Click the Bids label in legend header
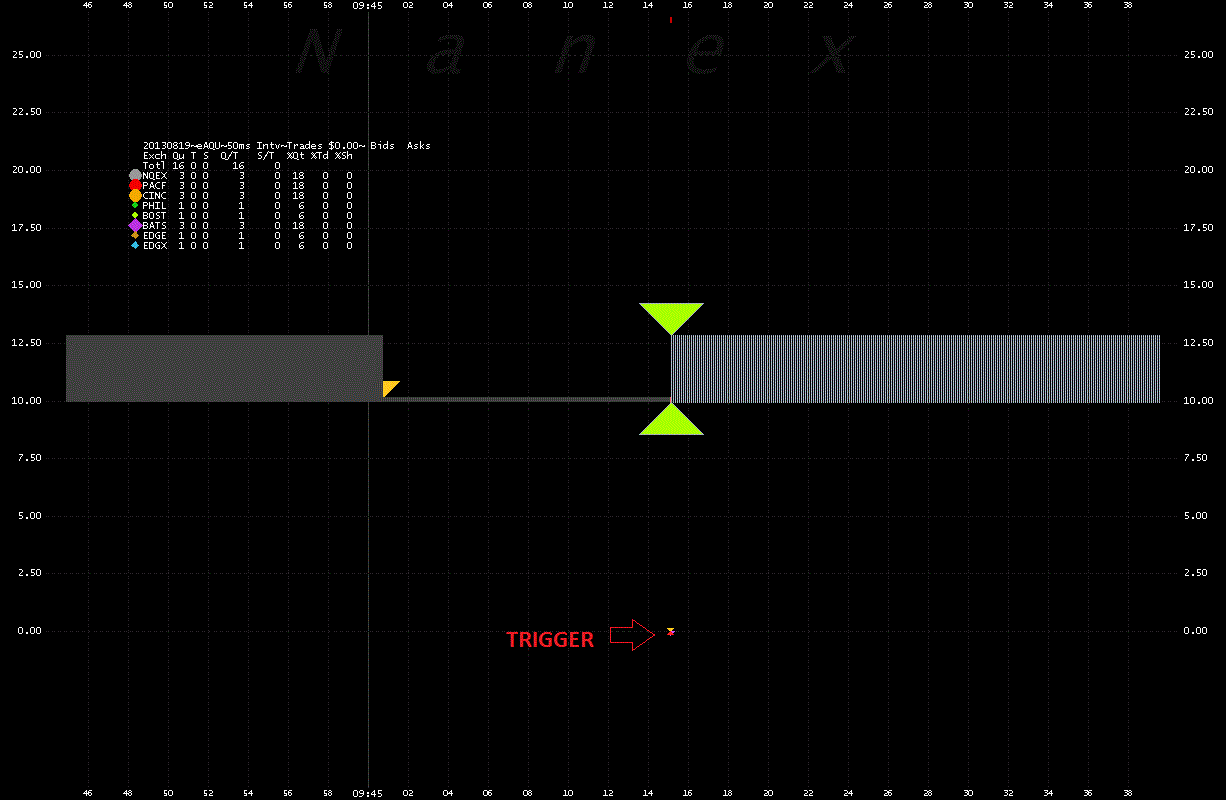Image resolution: width=1226 pixels, height=800 pixels. point(382,145)
